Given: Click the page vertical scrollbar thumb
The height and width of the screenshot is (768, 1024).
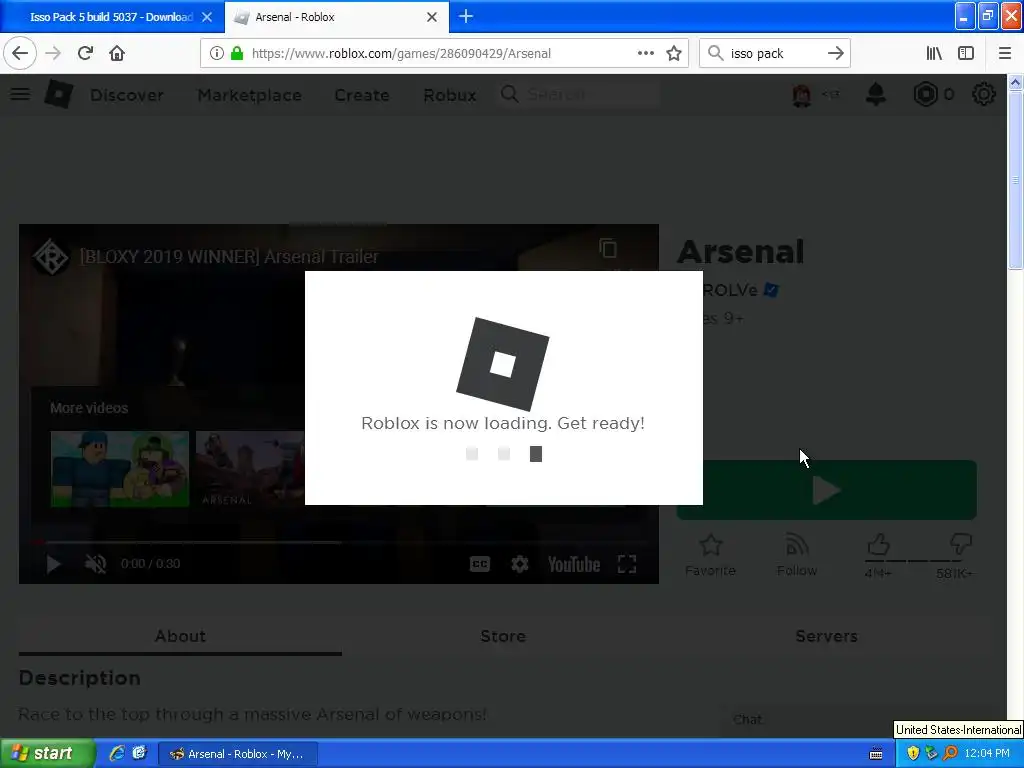Looking at the screenshot, I should (x=1015, y=180).
